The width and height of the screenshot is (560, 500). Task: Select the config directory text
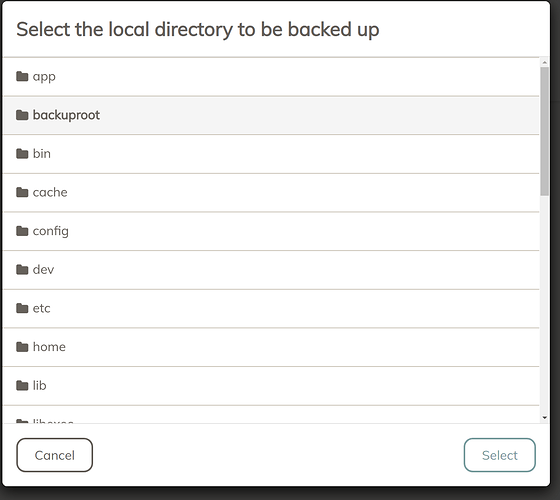click(x=51, y=231)
